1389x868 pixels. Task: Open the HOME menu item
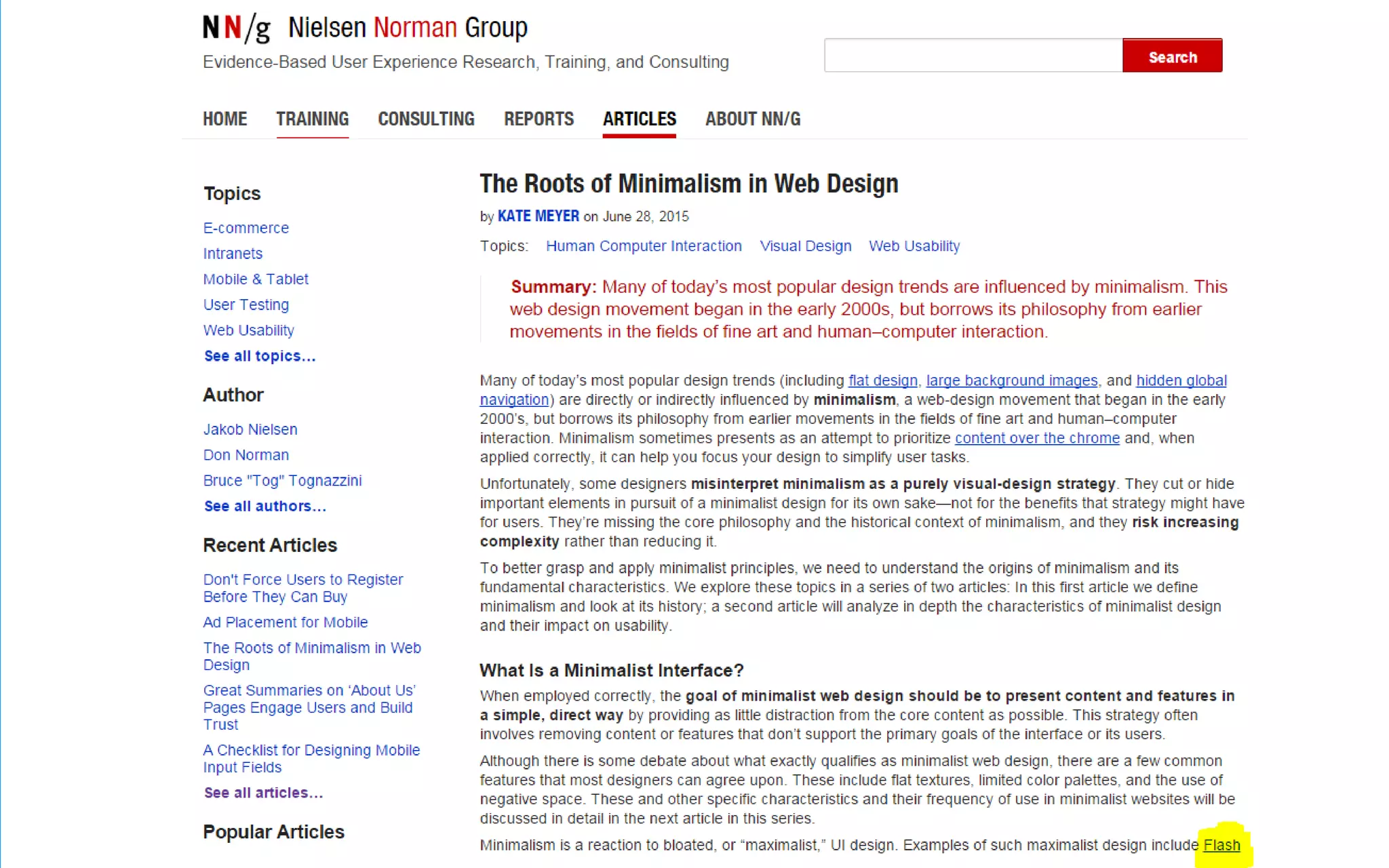(224, 119)
